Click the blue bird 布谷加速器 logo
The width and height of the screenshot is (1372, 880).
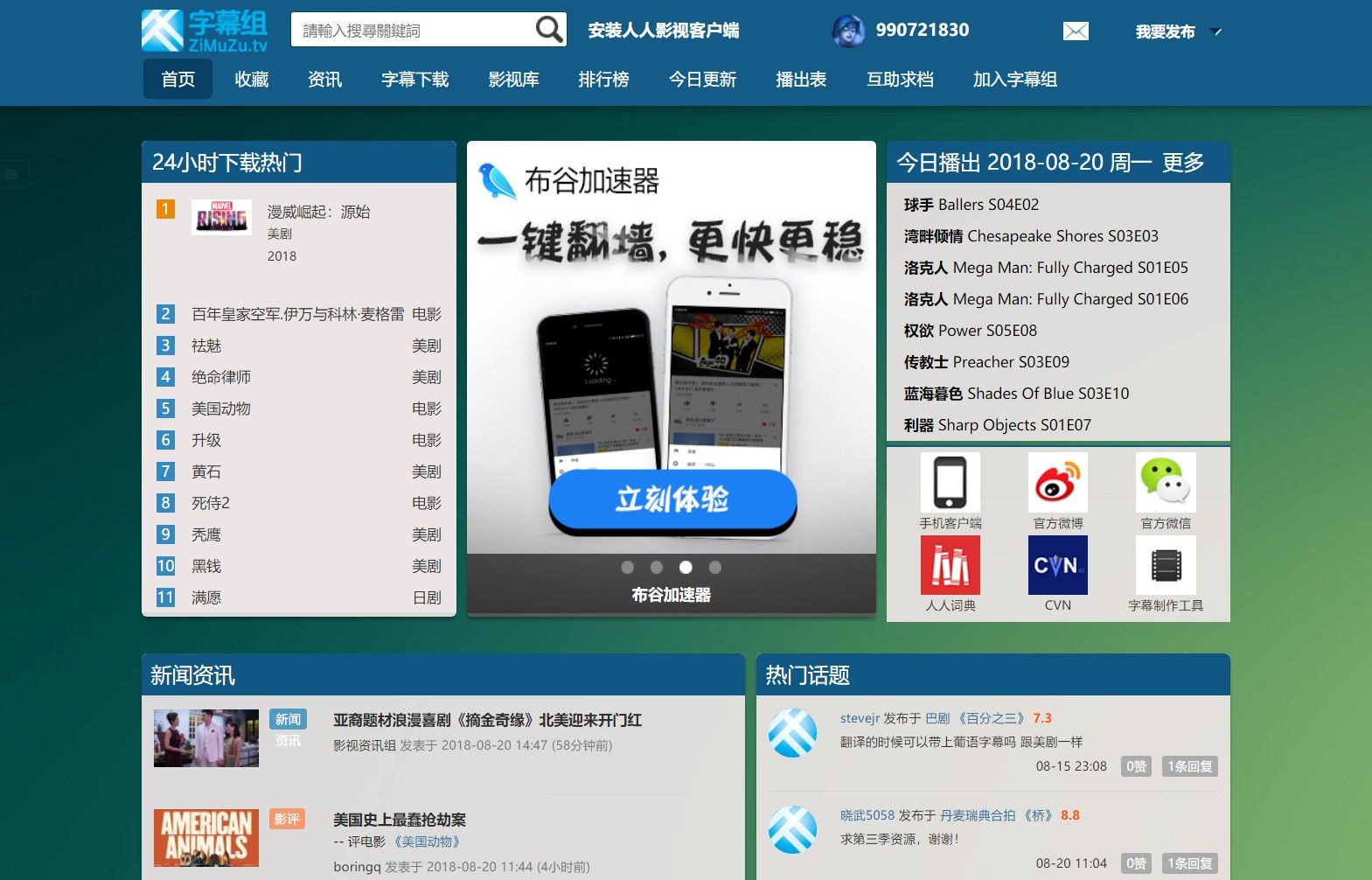tap(497, 181)
